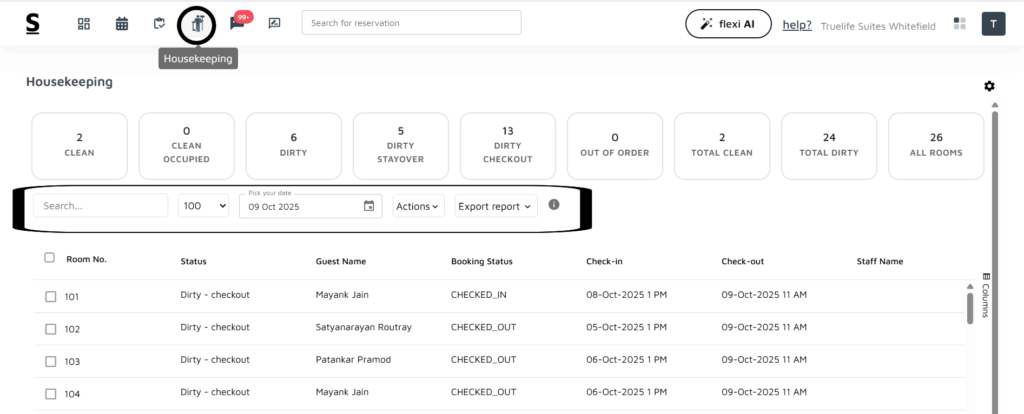This screenshot has width=1024, height=414.
Task: Open the calendar view icon
Action: click(121, 23)
